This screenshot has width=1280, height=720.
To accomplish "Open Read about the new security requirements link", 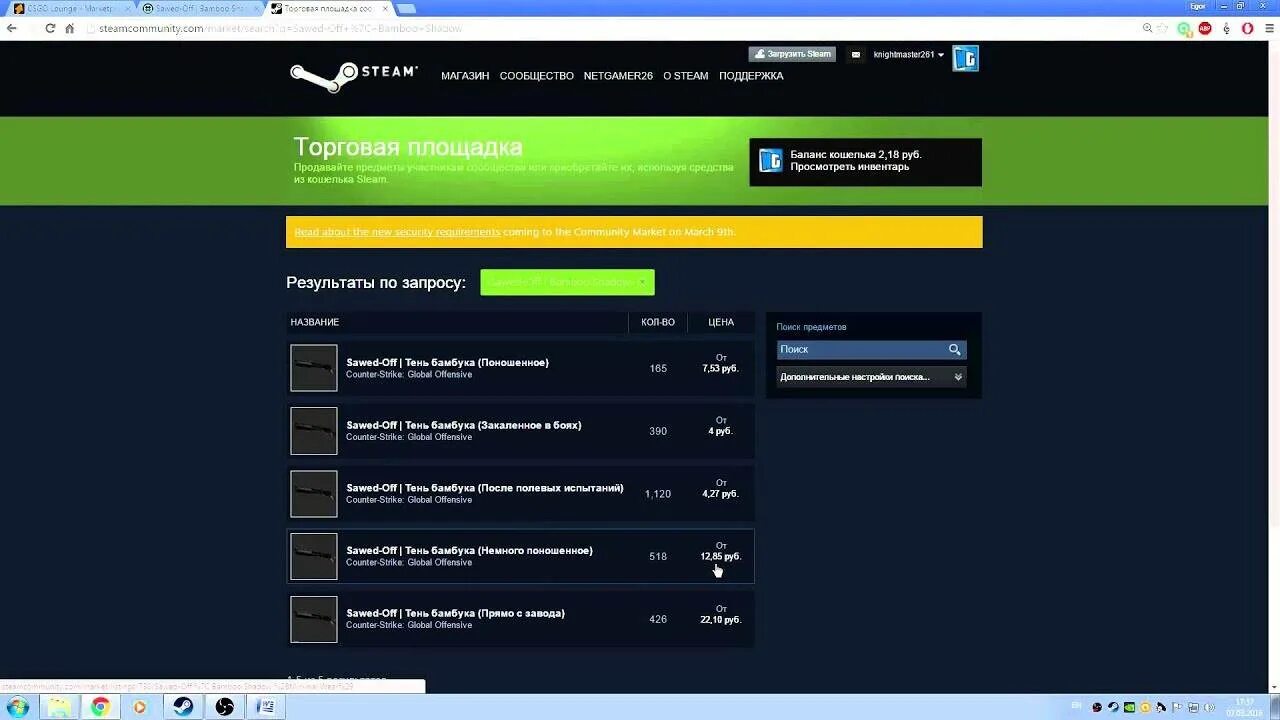I will (x=397, y=232).
